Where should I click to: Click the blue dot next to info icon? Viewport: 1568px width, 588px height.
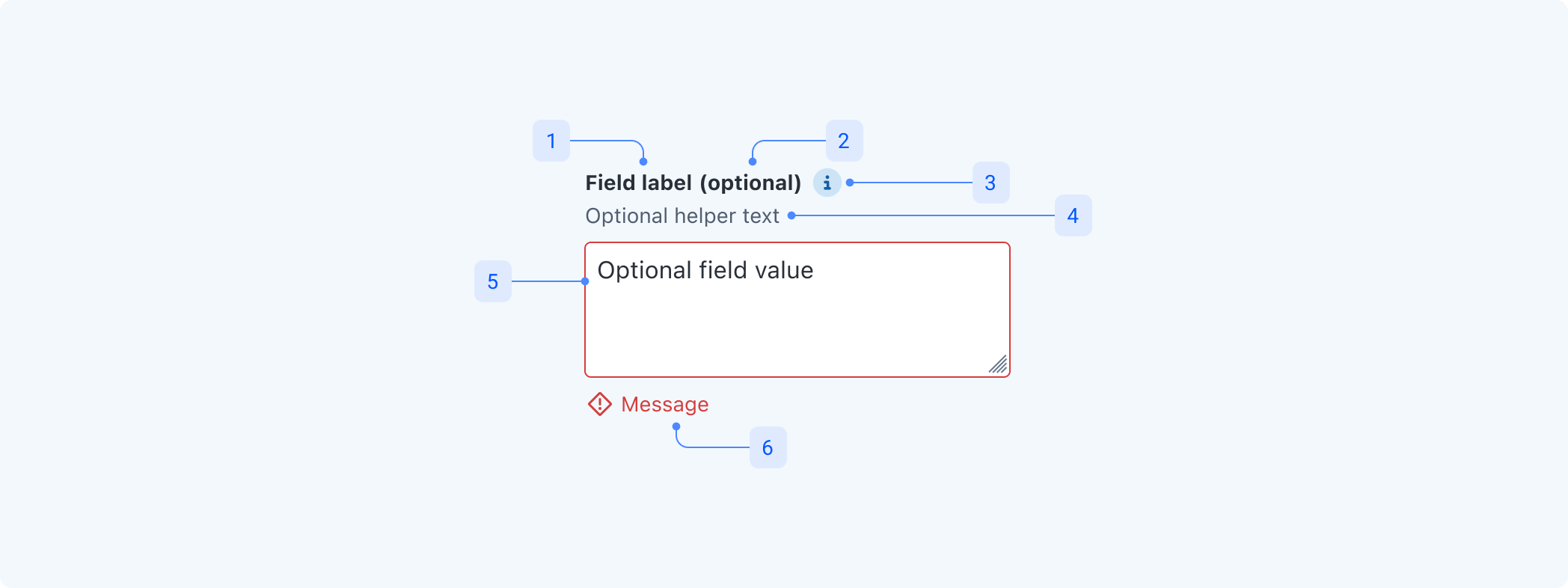coord(850,183)
